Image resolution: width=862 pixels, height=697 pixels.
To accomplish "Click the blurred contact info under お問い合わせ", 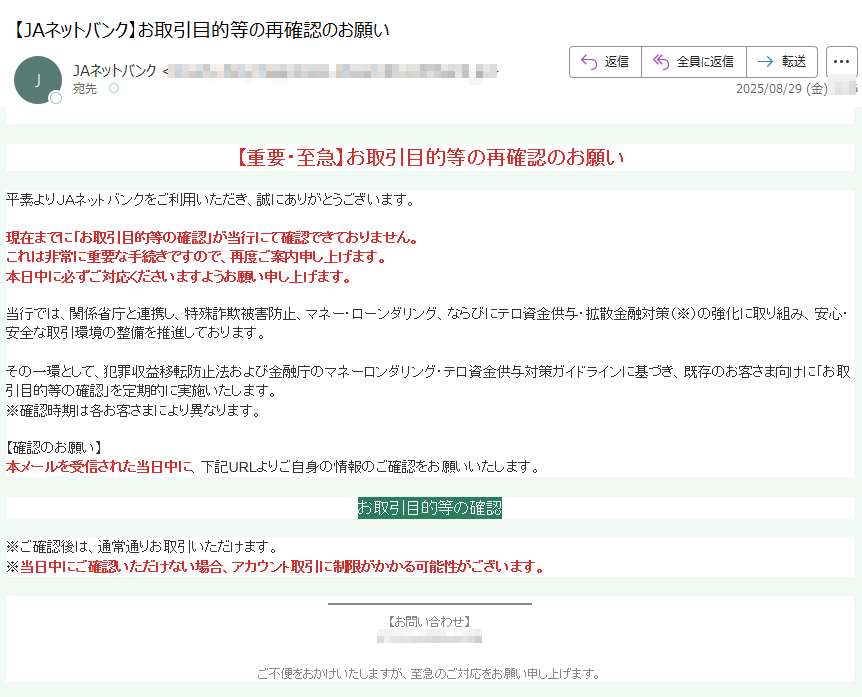I will 430,637.
